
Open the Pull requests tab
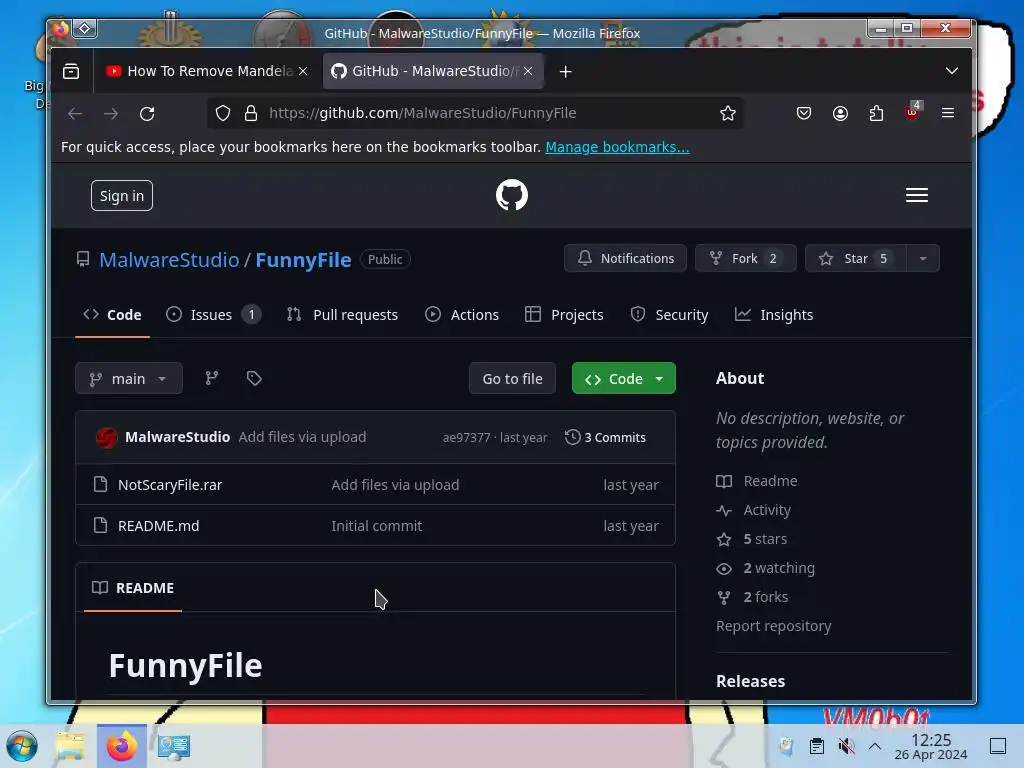[x=342, y=315]
